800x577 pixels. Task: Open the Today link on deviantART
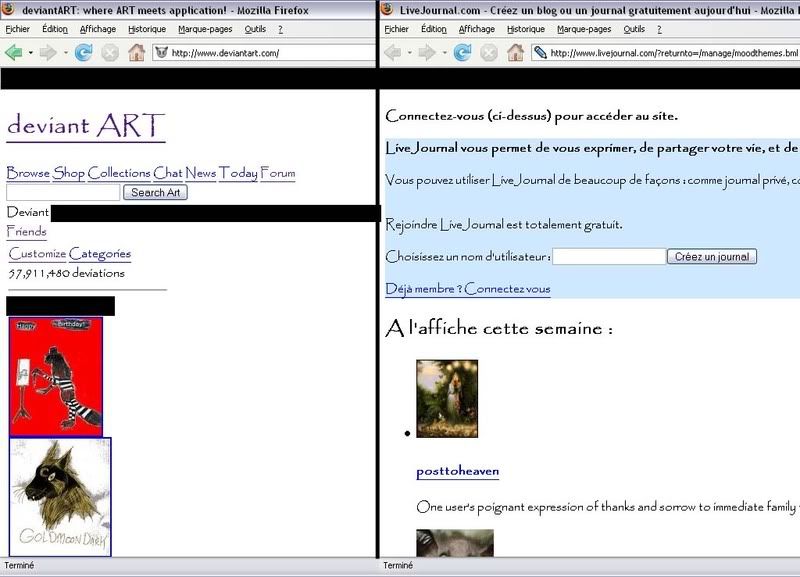238,173
